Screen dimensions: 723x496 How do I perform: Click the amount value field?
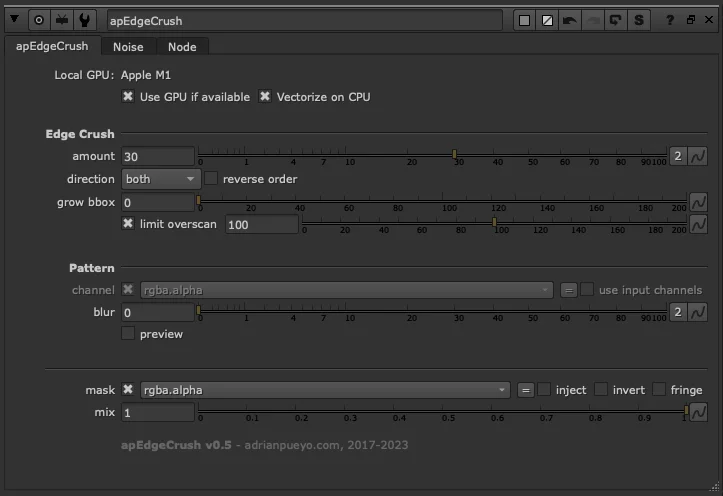(158, 156)
